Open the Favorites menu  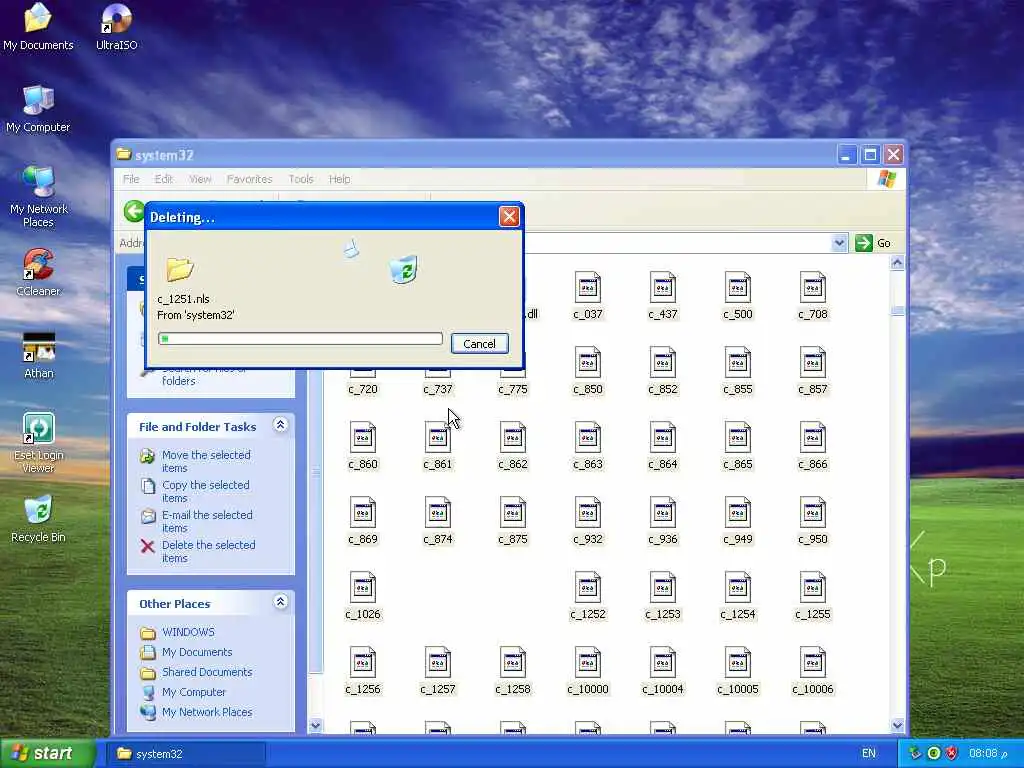[x=249, y=179]
